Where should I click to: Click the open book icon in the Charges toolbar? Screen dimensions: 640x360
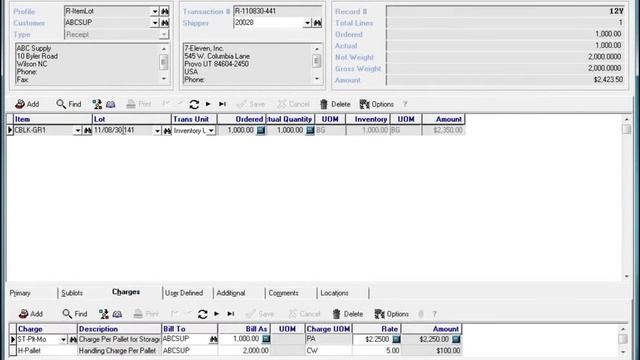tap(118, 314)
